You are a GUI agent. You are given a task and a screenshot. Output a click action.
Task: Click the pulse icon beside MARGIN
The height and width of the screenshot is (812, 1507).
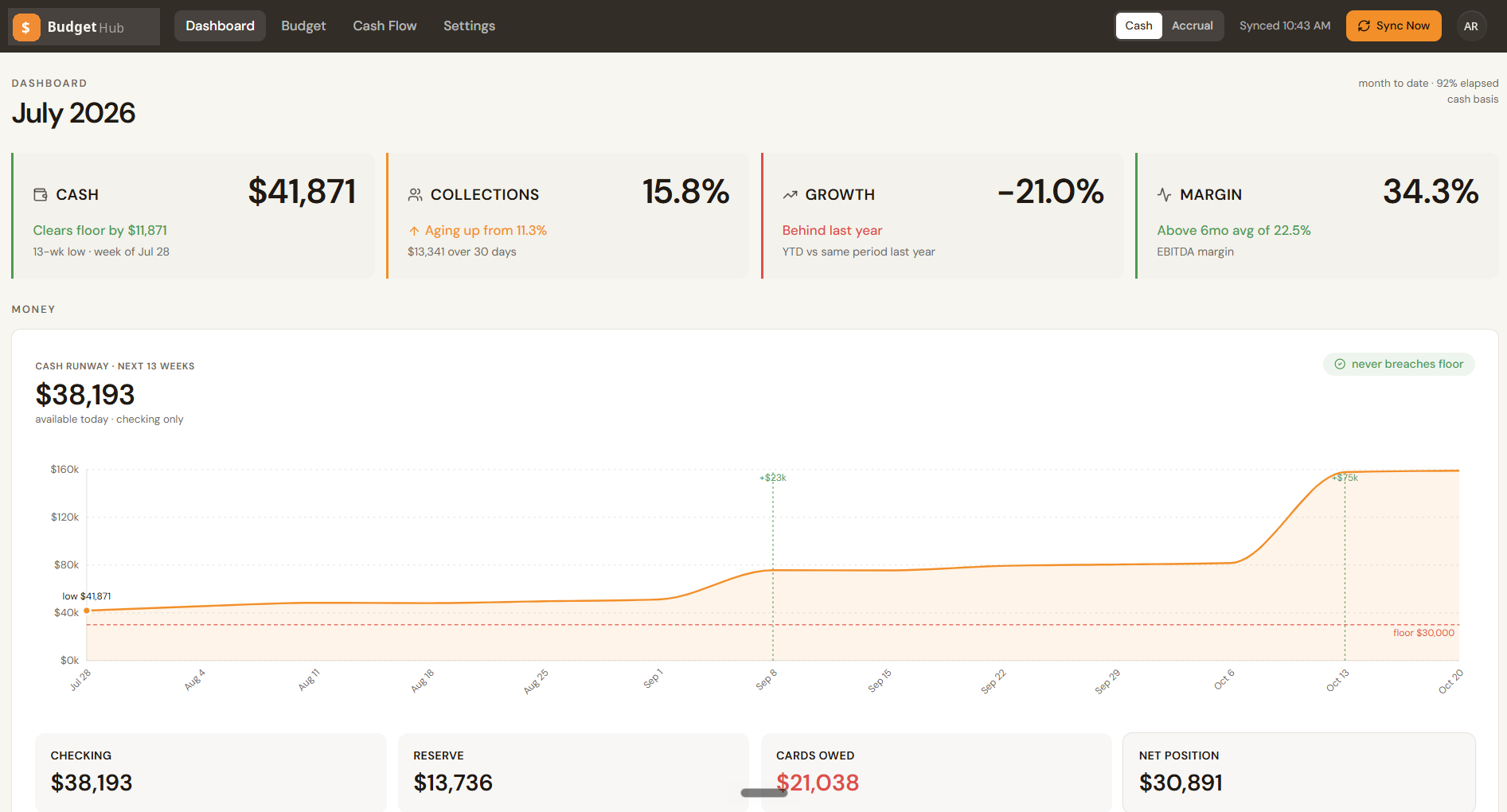click(1165, 194)
